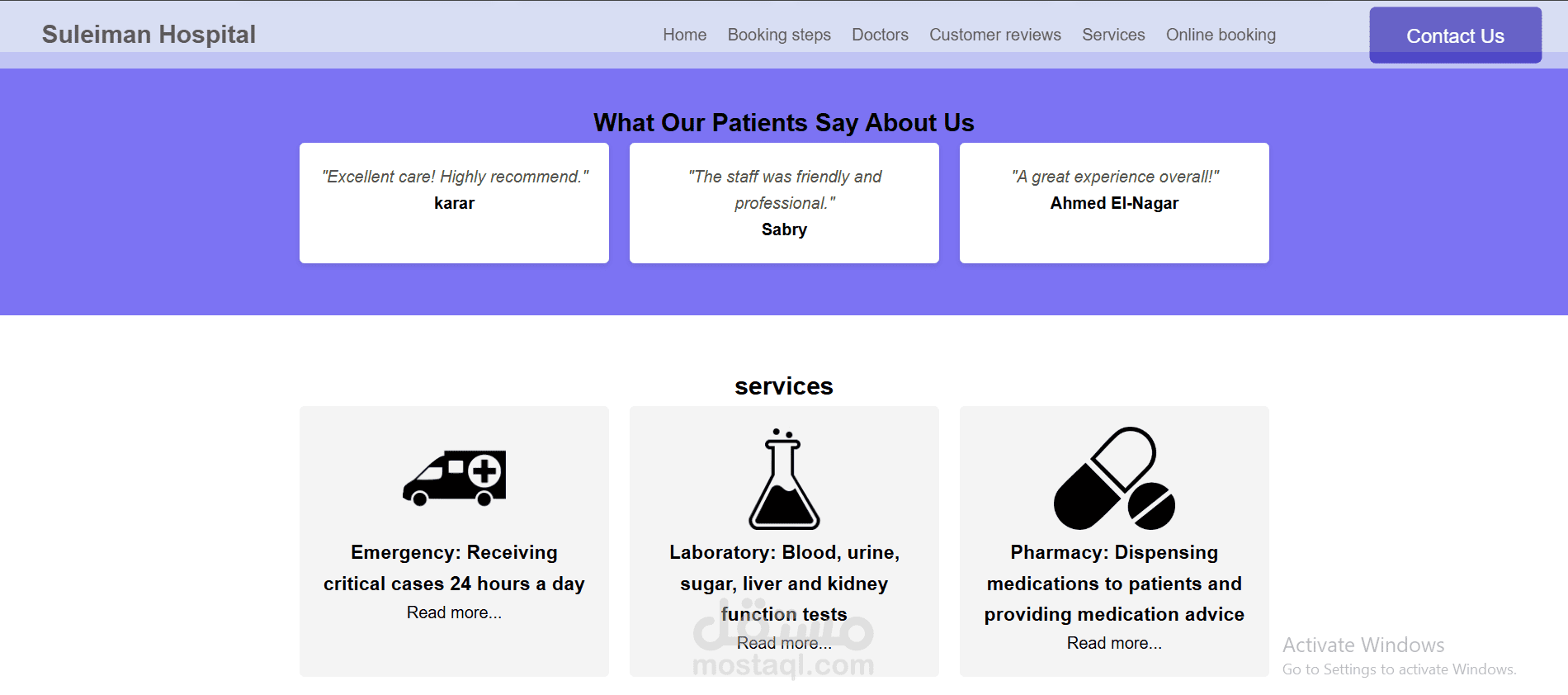Read more about the Laboratory service
This screenshot has width=1568, height=695.
(784, 643)
